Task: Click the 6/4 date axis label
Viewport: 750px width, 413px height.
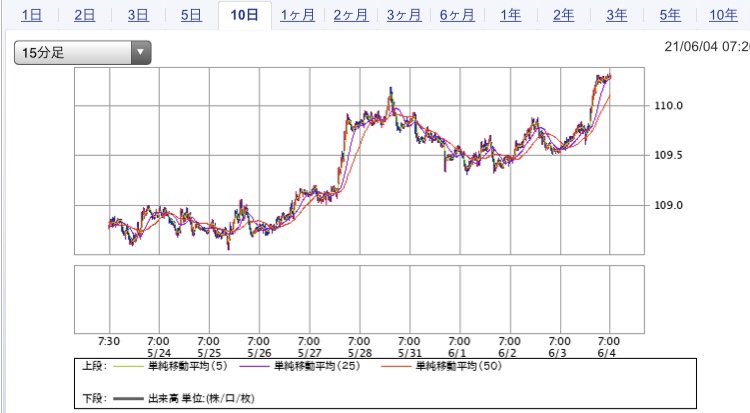Action: (609, 353)
